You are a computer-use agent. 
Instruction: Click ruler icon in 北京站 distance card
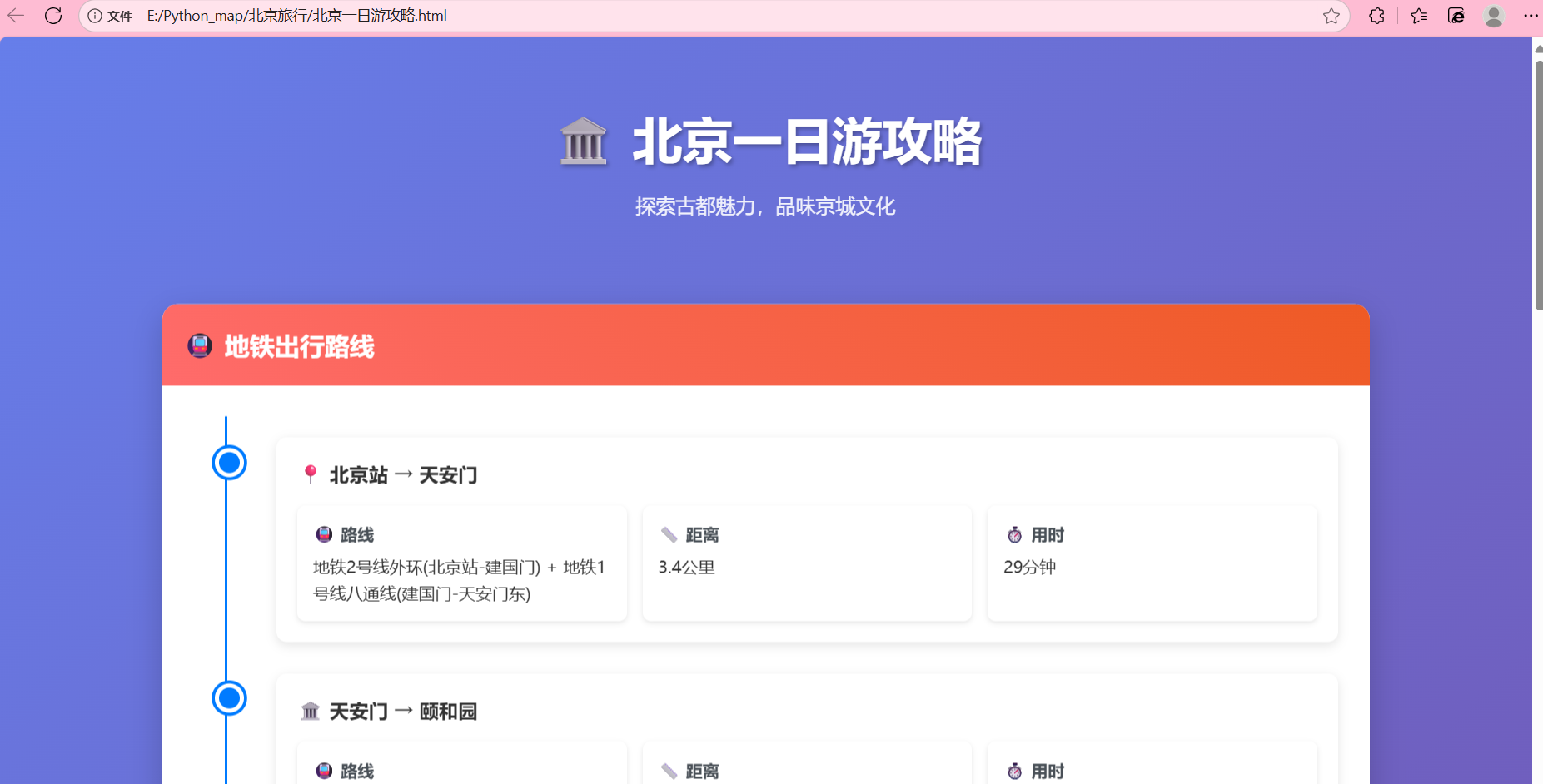pos(669,534)
